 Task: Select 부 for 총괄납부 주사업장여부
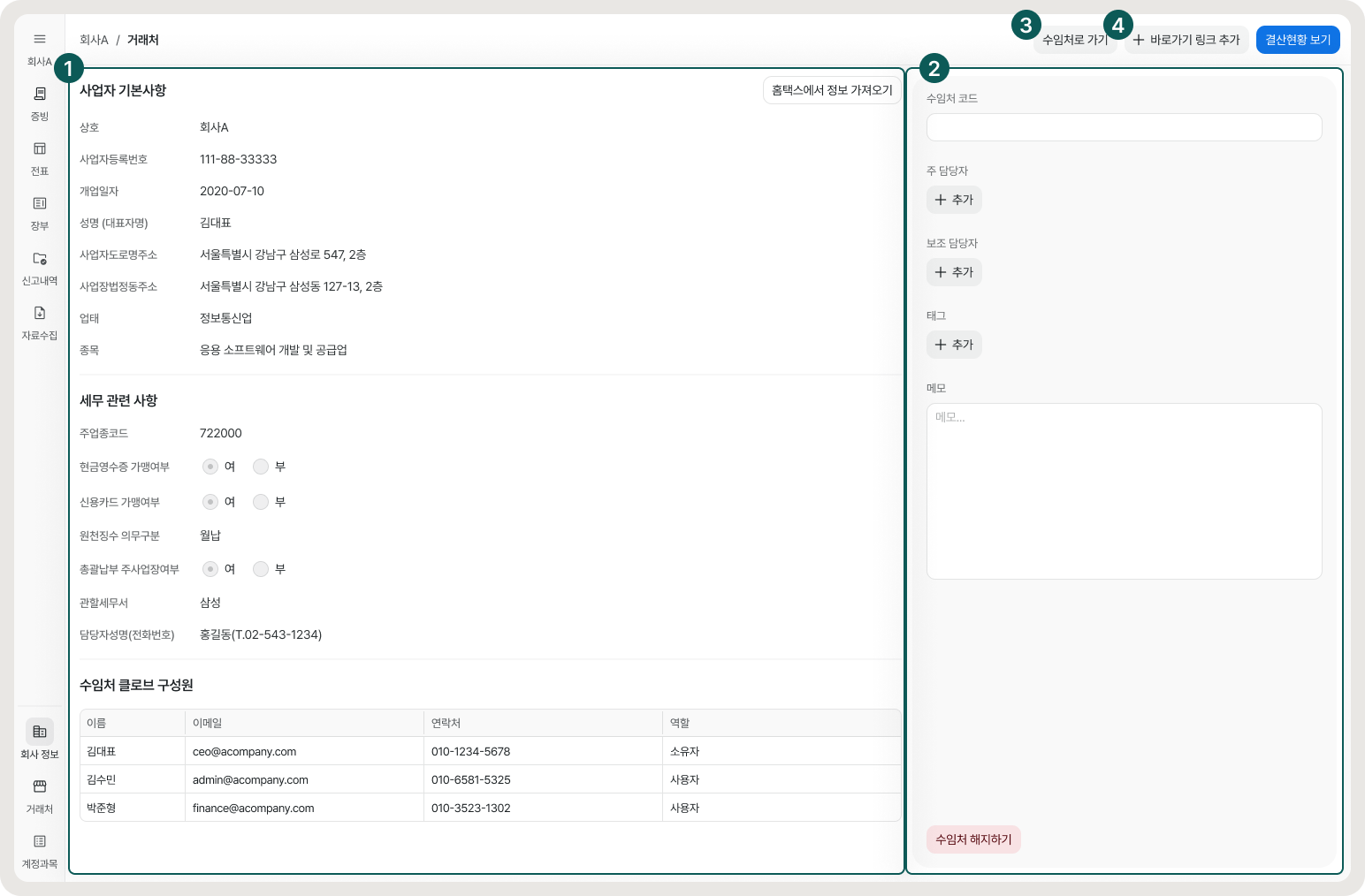coord(261,569)
